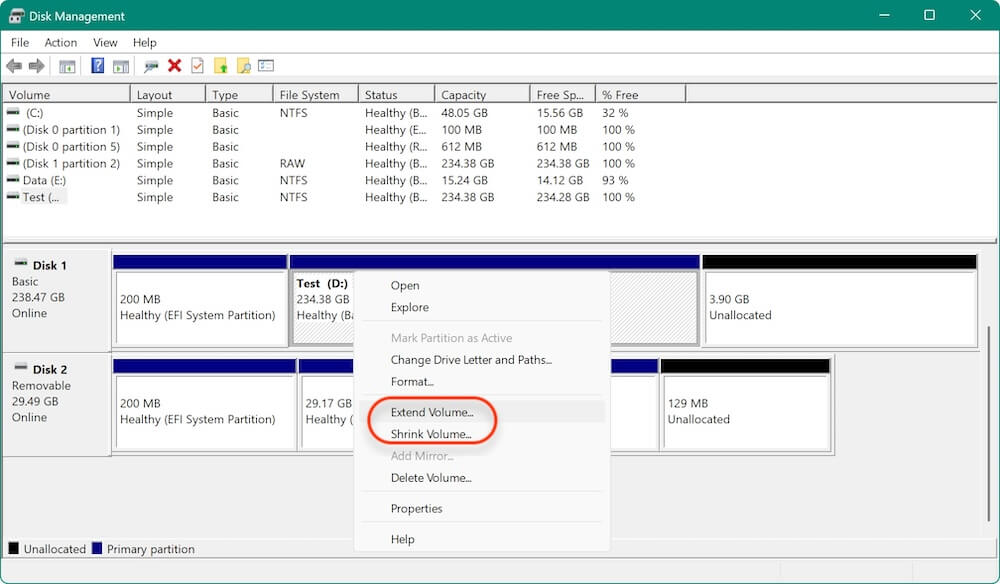This screenshot has width=1000, height=584.
Task: Toggle the action pane visibility icon
Action: pyautogui.click(x=120, y=65)
